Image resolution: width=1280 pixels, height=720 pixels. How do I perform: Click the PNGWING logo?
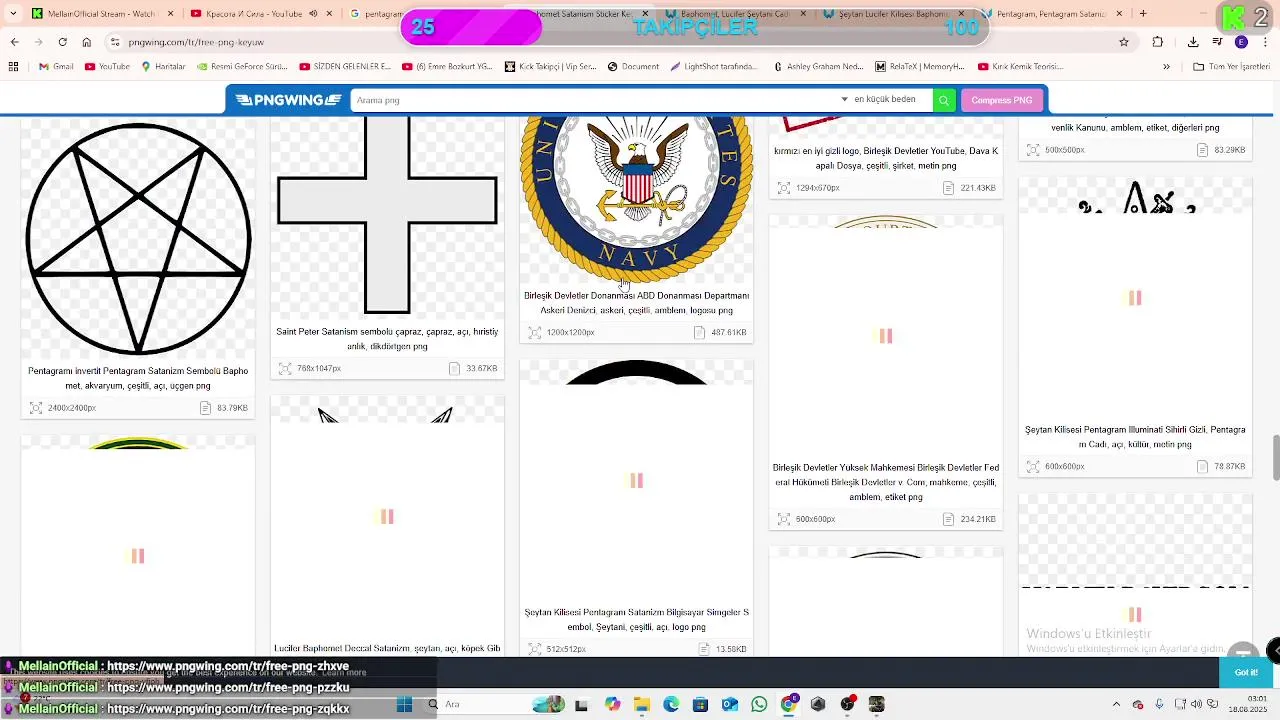pos(289,100)
